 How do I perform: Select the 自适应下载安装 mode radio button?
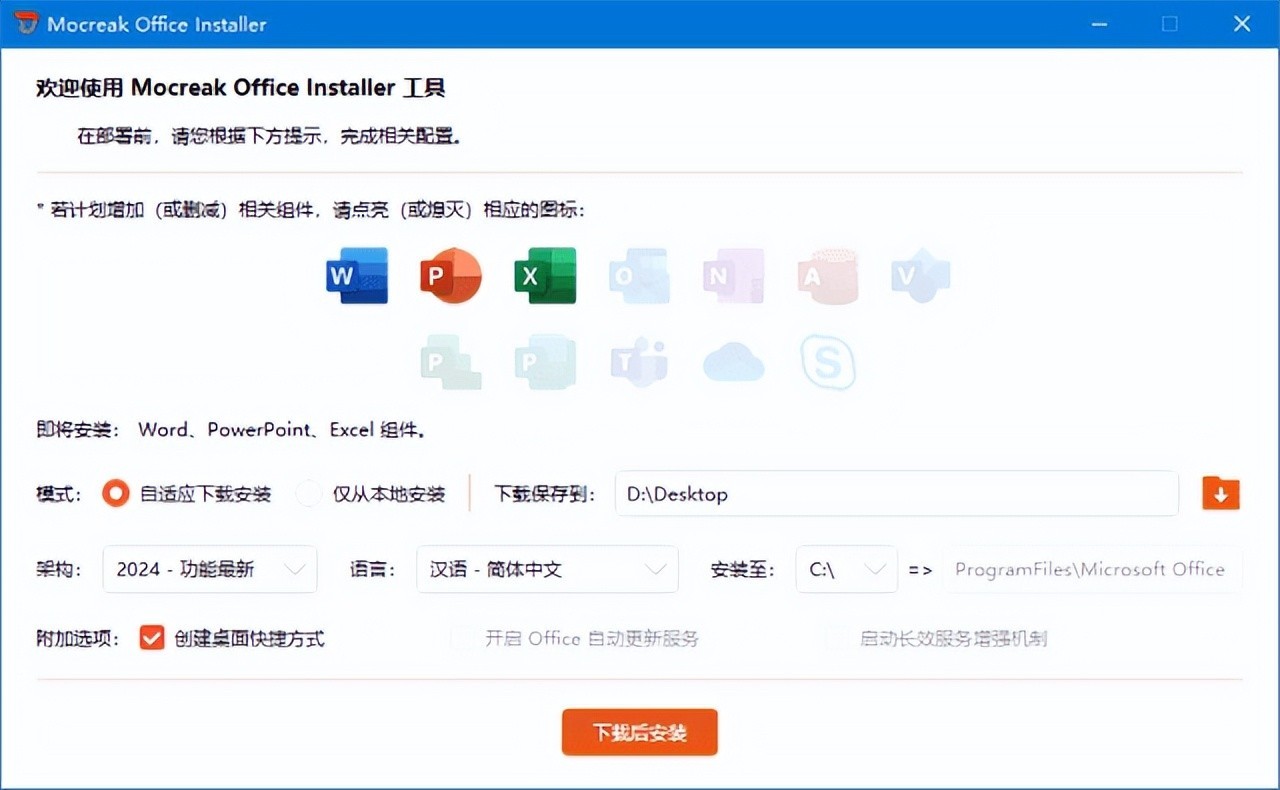pos(116,493)
